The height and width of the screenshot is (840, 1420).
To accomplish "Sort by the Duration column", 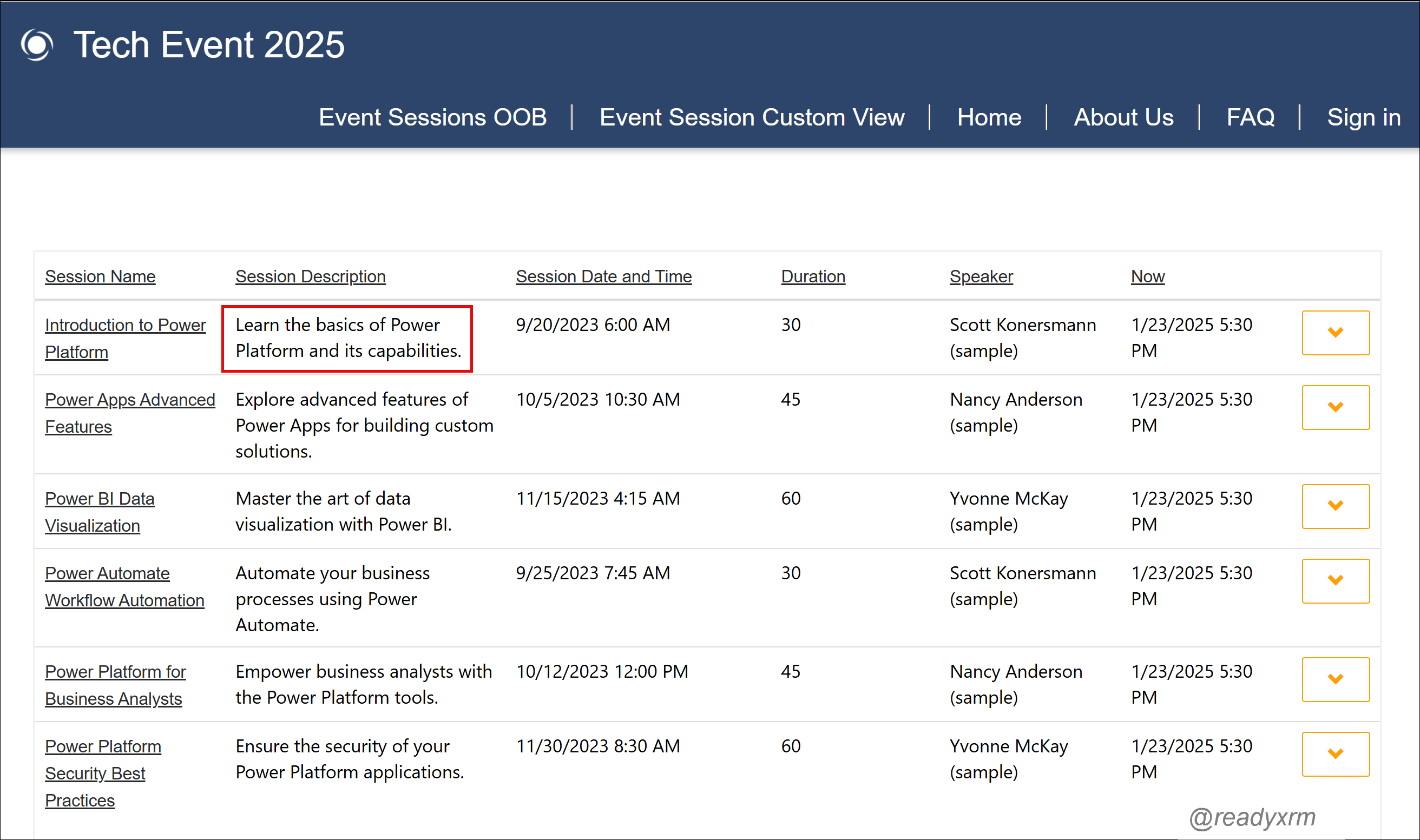I will click(x=813, y=277).
